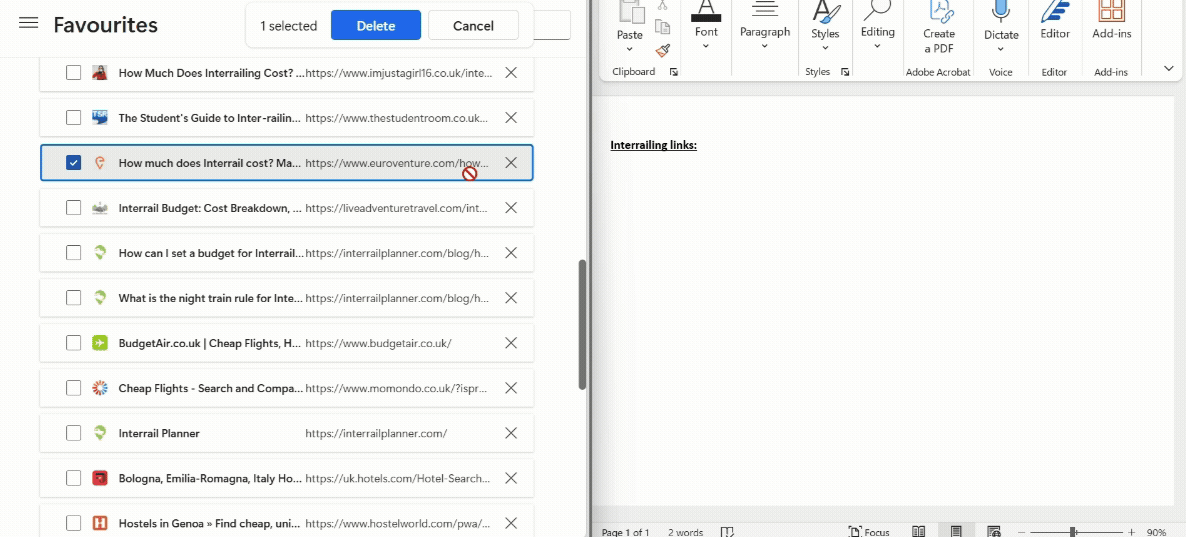Tick checkbox for Interrail Budget: Cost Breakdown
1186x537 pixels.
pyautogui.click(x=73, y=207)
